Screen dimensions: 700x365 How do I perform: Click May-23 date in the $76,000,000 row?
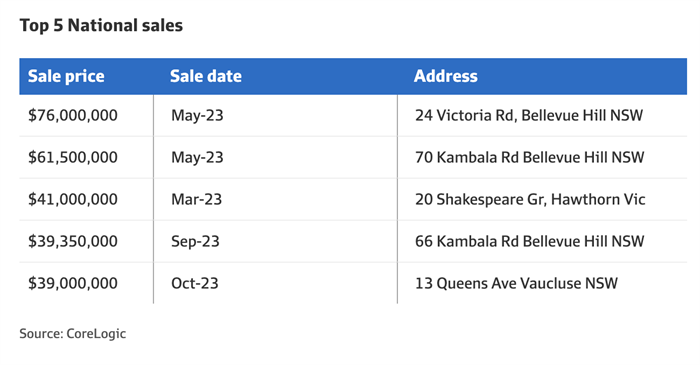(197, 116)
